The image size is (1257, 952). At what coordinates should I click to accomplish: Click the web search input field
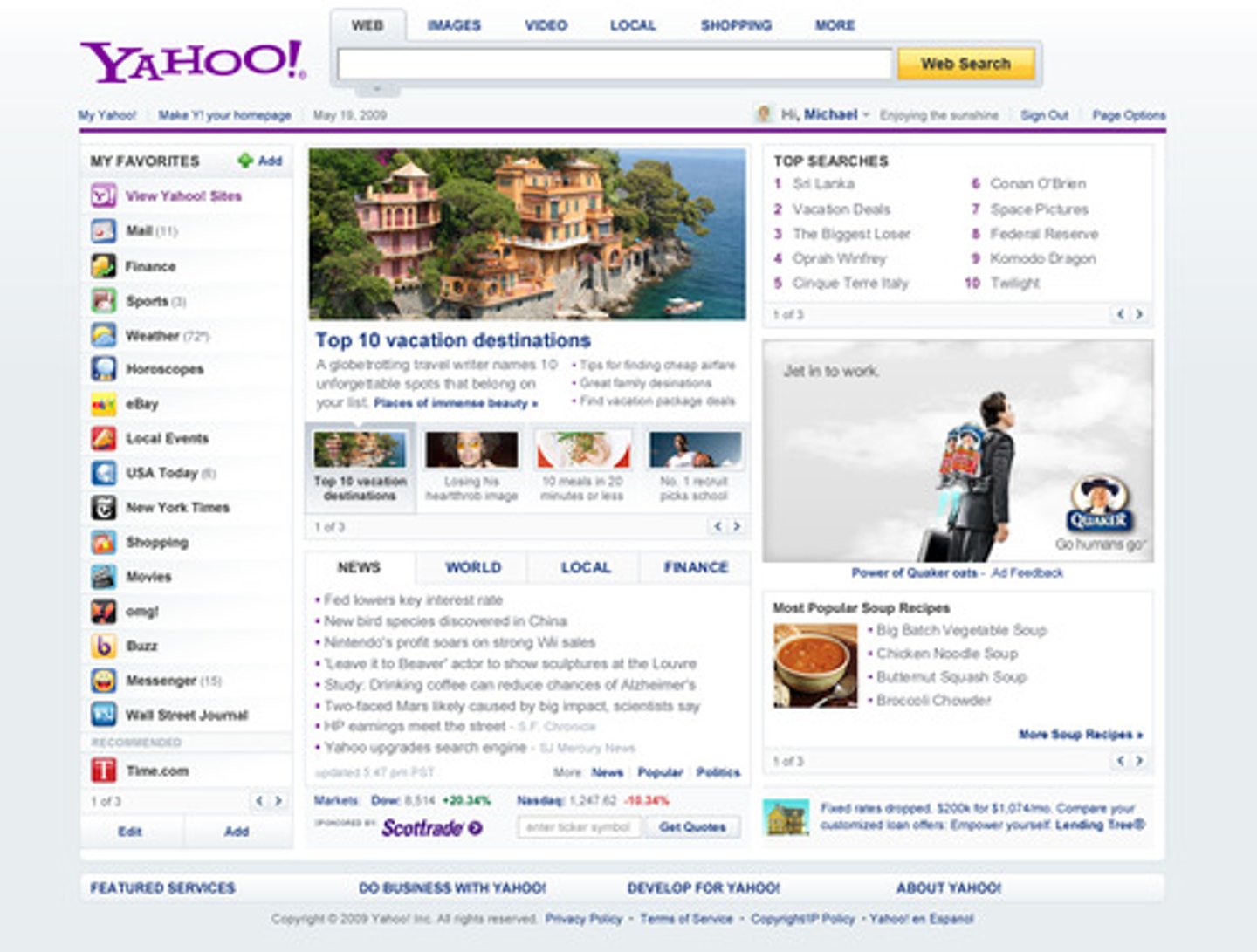tap(615, 64)
